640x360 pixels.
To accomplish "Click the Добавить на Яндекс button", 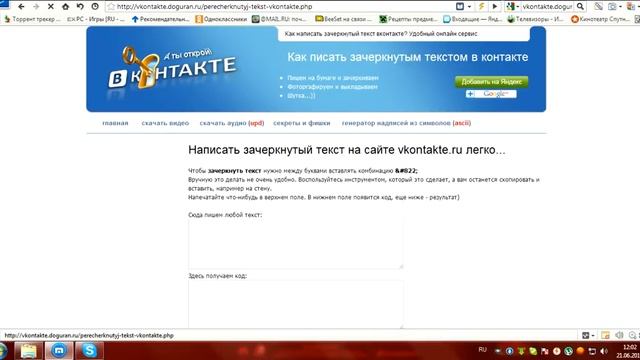I will click(x=491, y=82).
